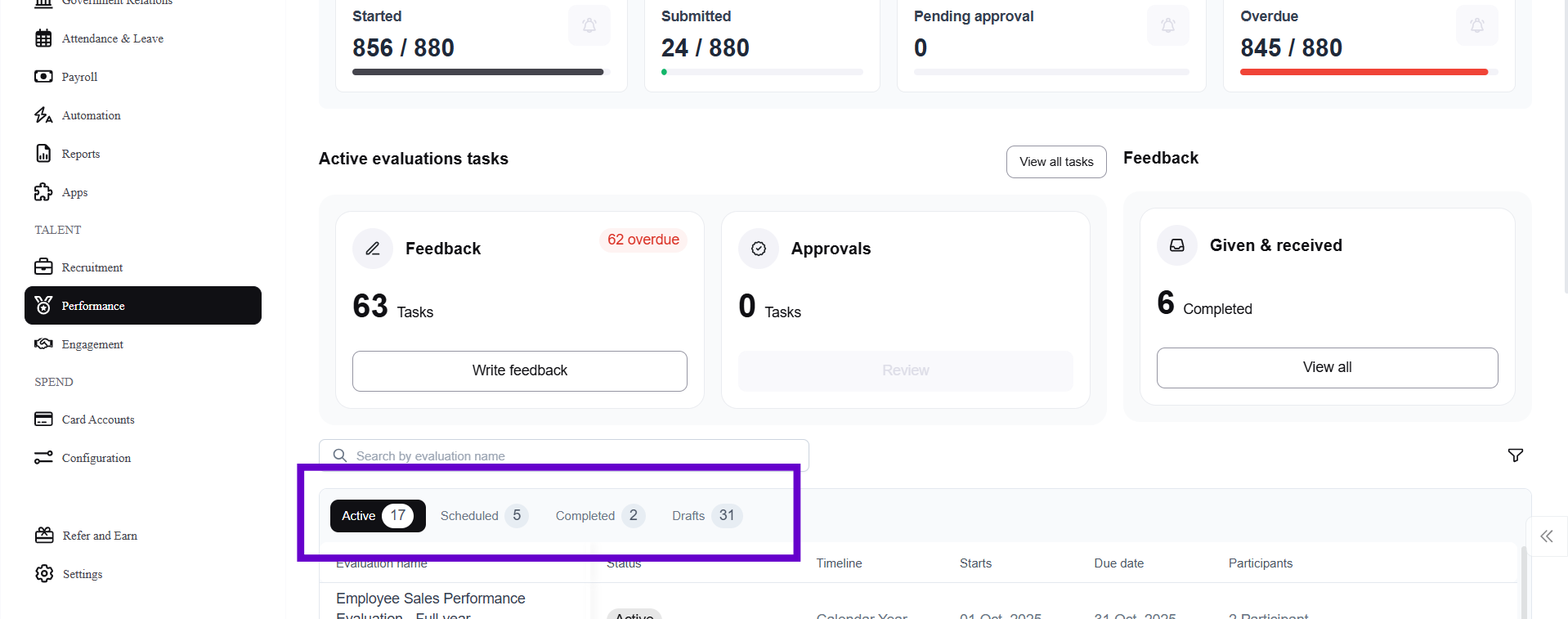
Task: Click the filter funnel icon
Action: pos(1515,455)
